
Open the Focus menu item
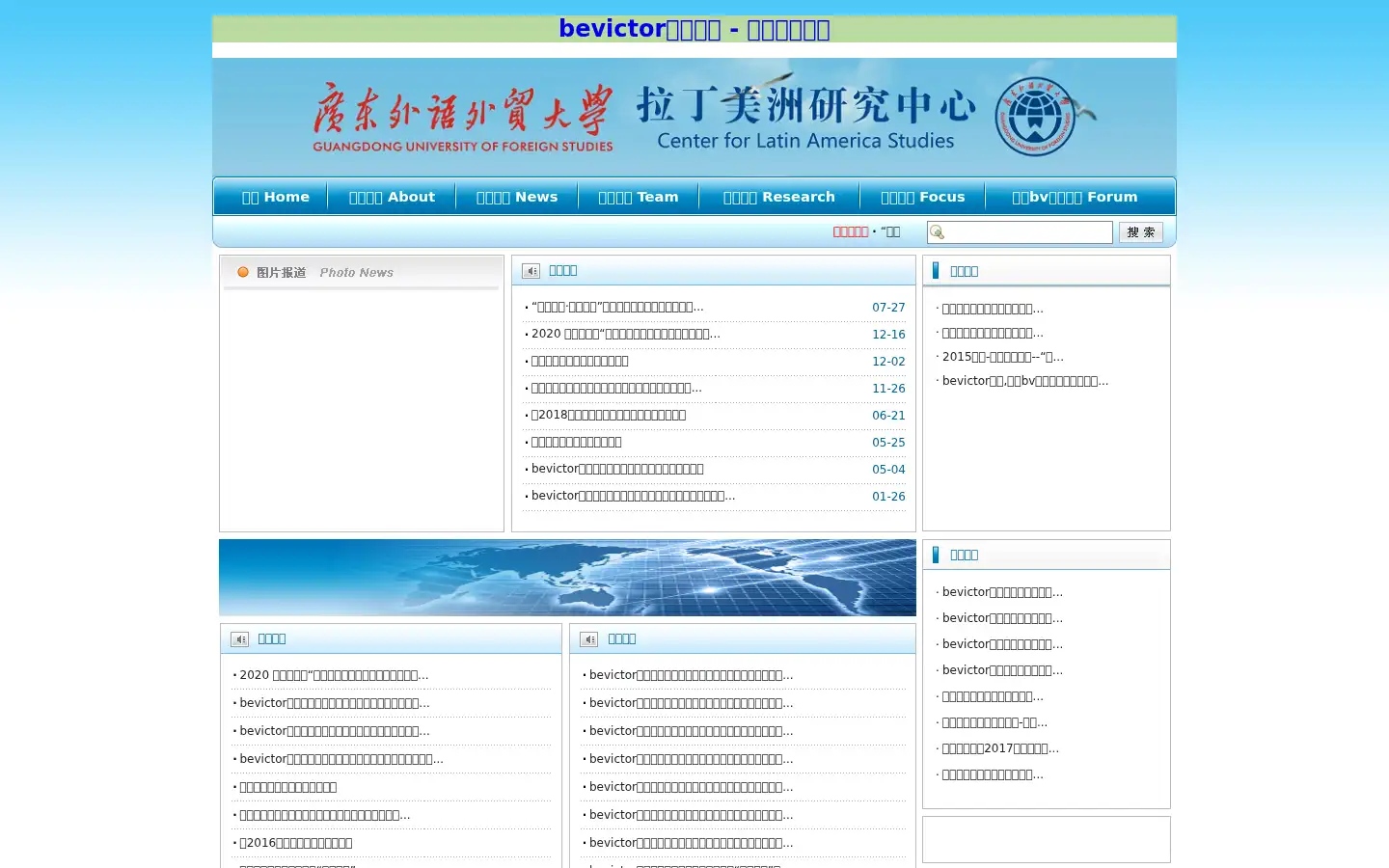(922, 197)
